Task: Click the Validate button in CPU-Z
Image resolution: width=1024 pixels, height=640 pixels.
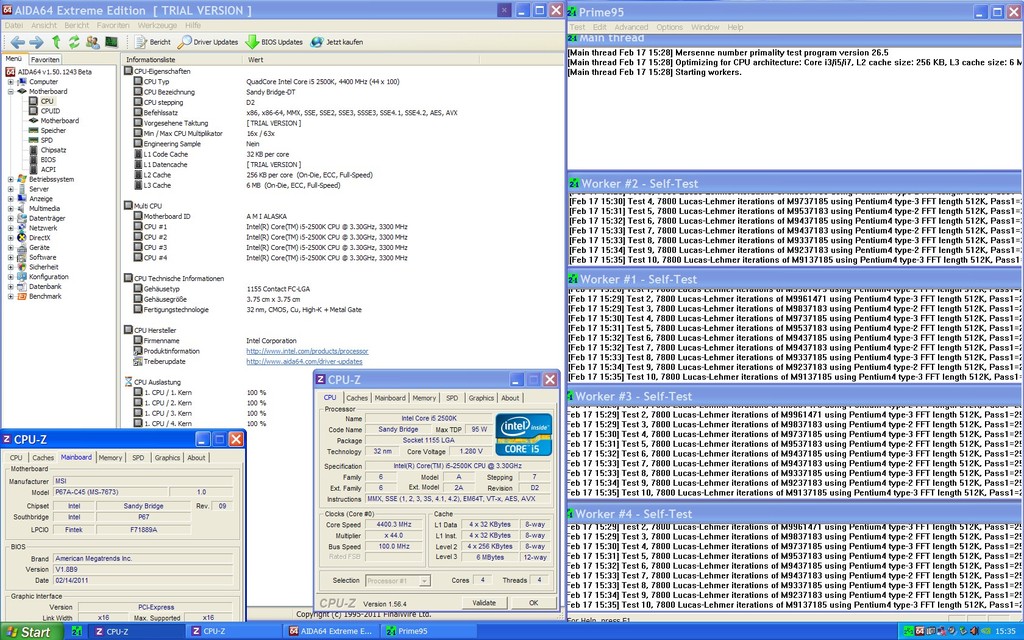Action: (484, 603)
